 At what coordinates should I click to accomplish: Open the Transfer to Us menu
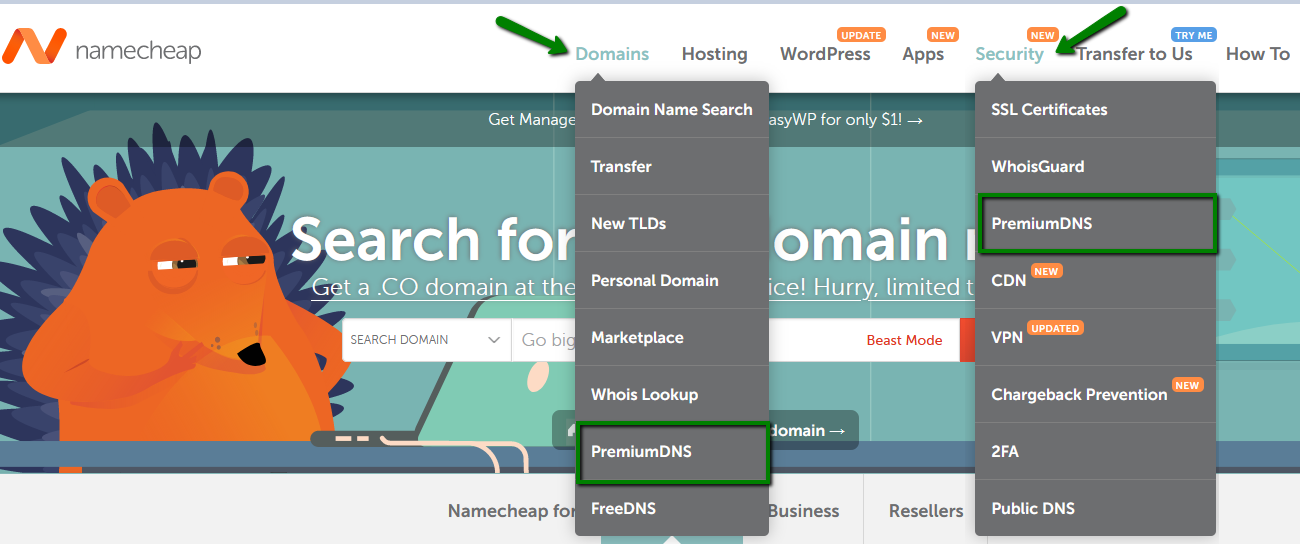1134,54
